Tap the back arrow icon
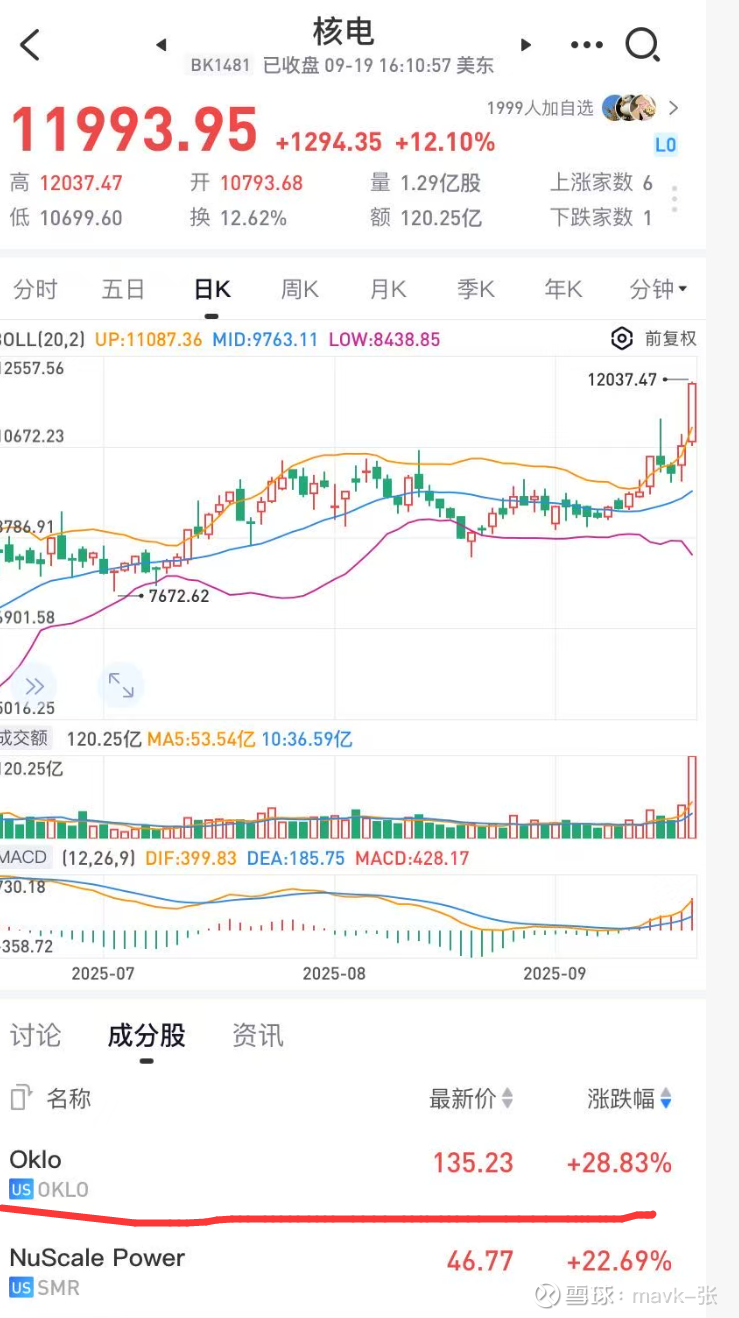 [x=30, y=45]
